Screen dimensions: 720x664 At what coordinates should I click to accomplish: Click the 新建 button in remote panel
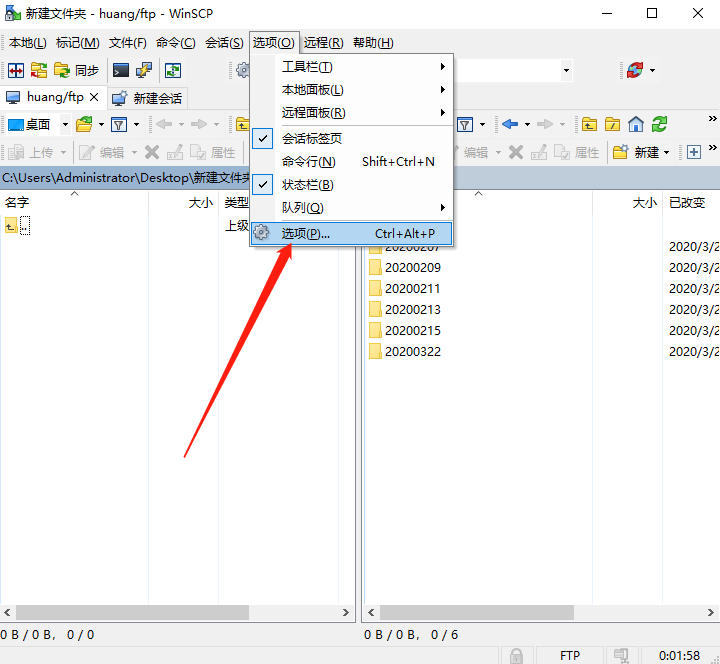(x=641, y=152)
